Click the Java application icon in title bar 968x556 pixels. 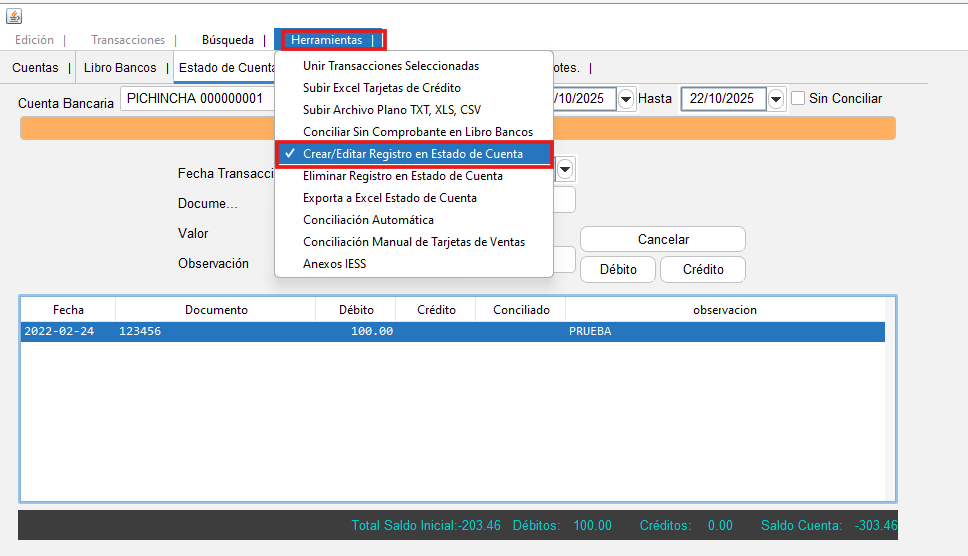coord(14,15)
